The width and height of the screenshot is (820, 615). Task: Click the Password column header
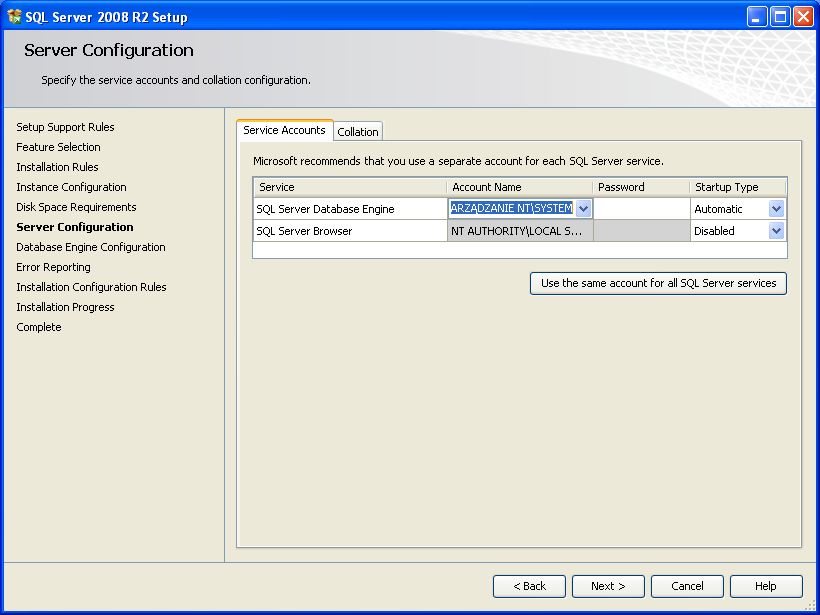coord(642,187)
